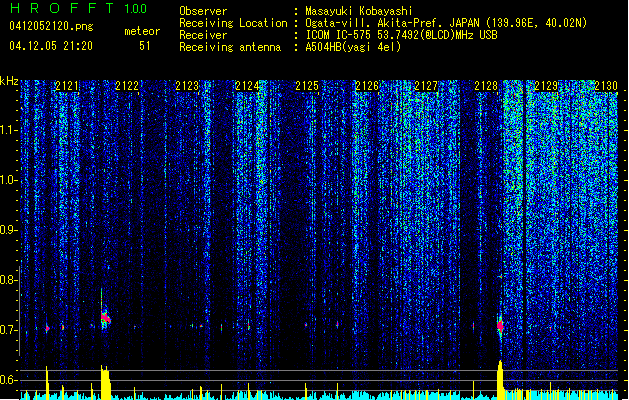
Task: Click the 'meteor' label
Action: point(142,31)
